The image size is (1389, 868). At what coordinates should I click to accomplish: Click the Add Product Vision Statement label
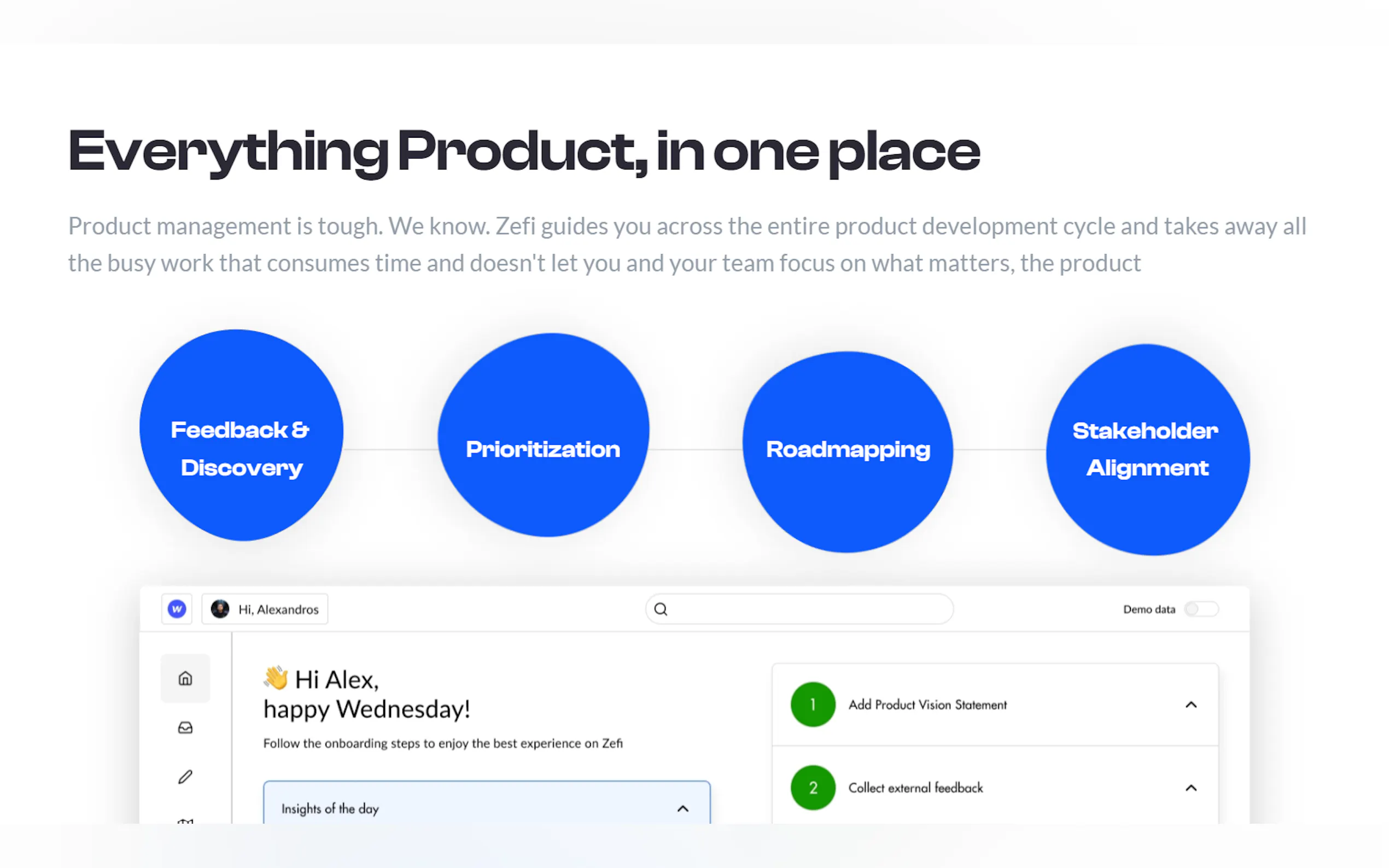point(927,705)
